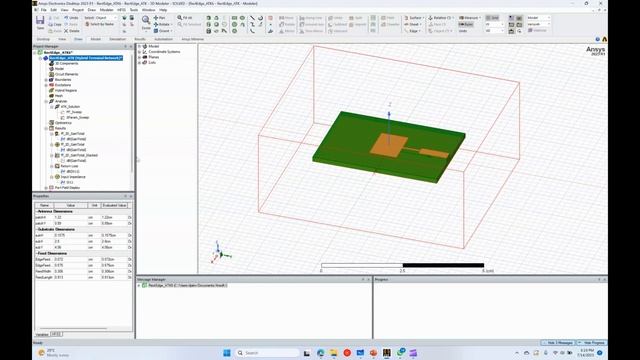Viewport: 640px width, 360px height.
Task: Click Hide Messages button in status bar
Action: (x=558, y=343)
